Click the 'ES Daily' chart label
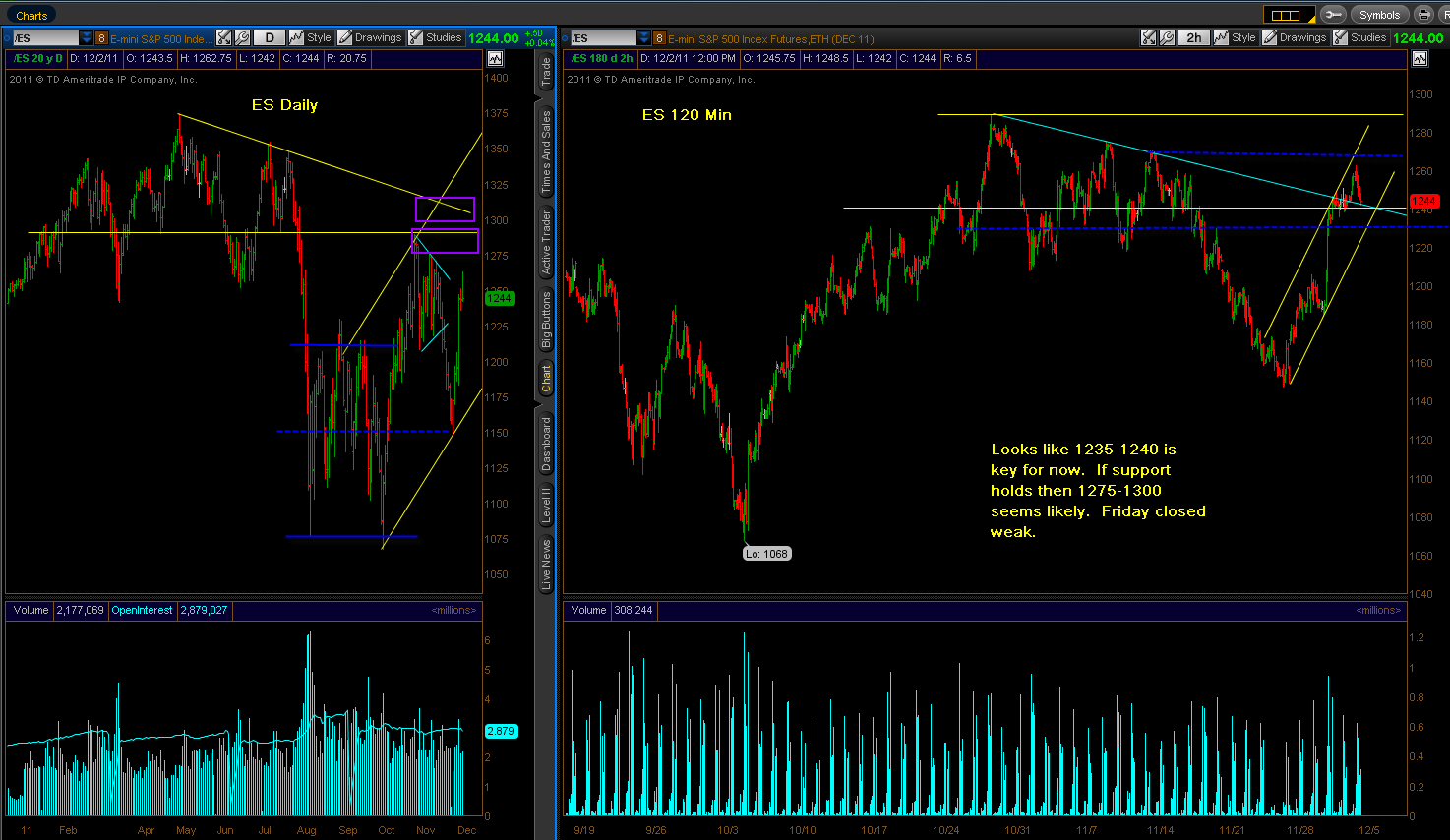 click(284, 104)
